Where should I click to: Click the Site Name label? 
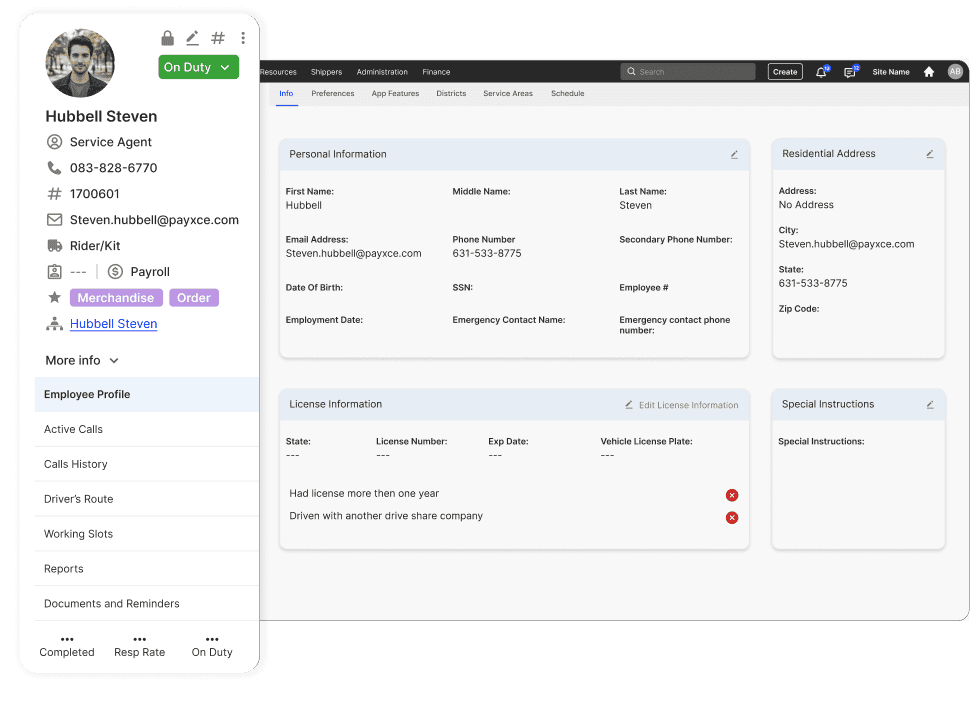(x=891, y=72)
